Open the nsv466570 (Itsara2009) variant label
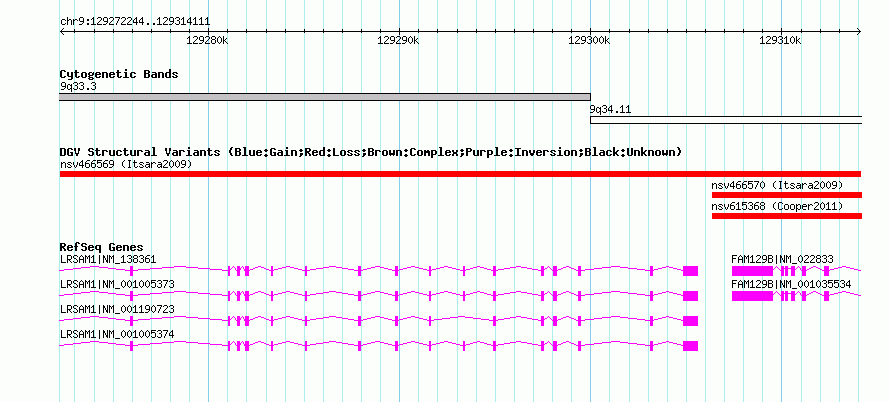The width and height of the screenshot is (890, 402). [x=777, y=186]
